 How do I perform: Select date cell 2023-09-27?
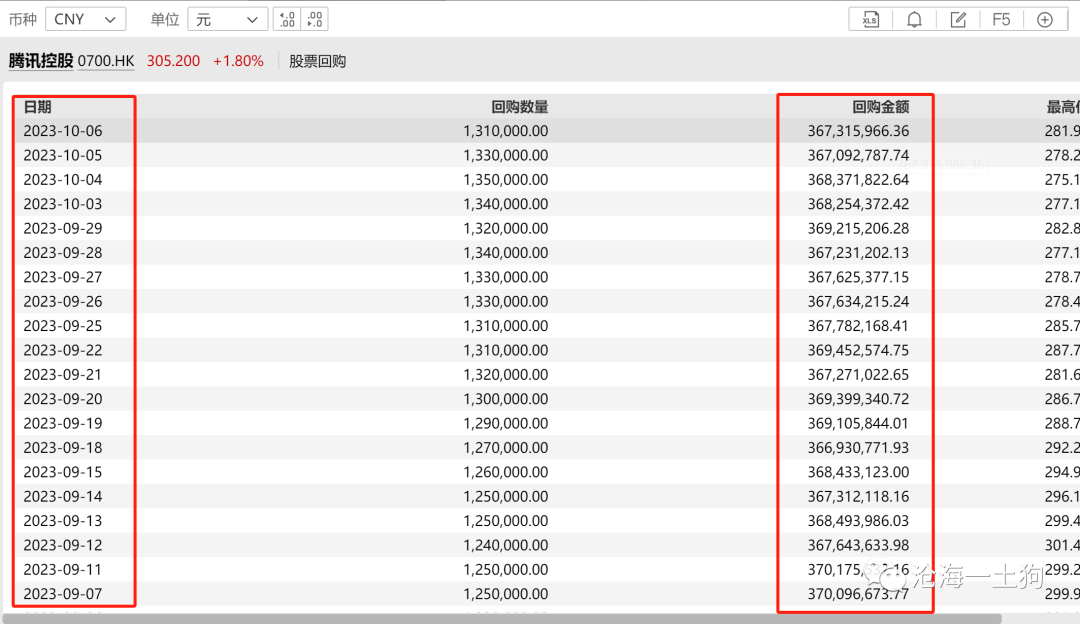[x=63, y=277]
